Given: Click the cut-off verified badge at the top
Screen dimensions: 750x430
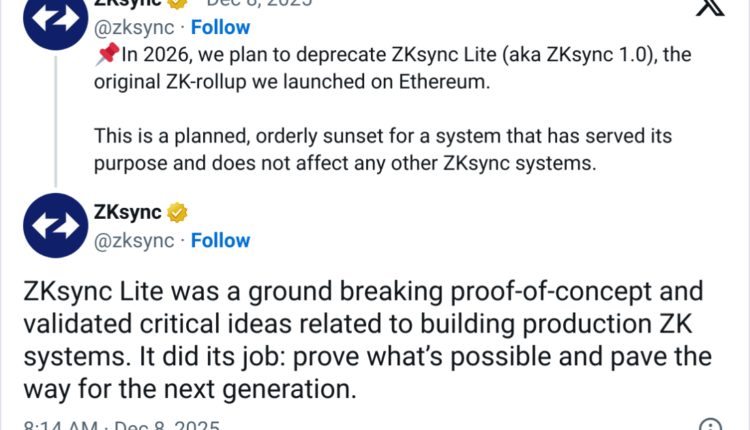Looking at the screenshot, I should coord(168,4).
